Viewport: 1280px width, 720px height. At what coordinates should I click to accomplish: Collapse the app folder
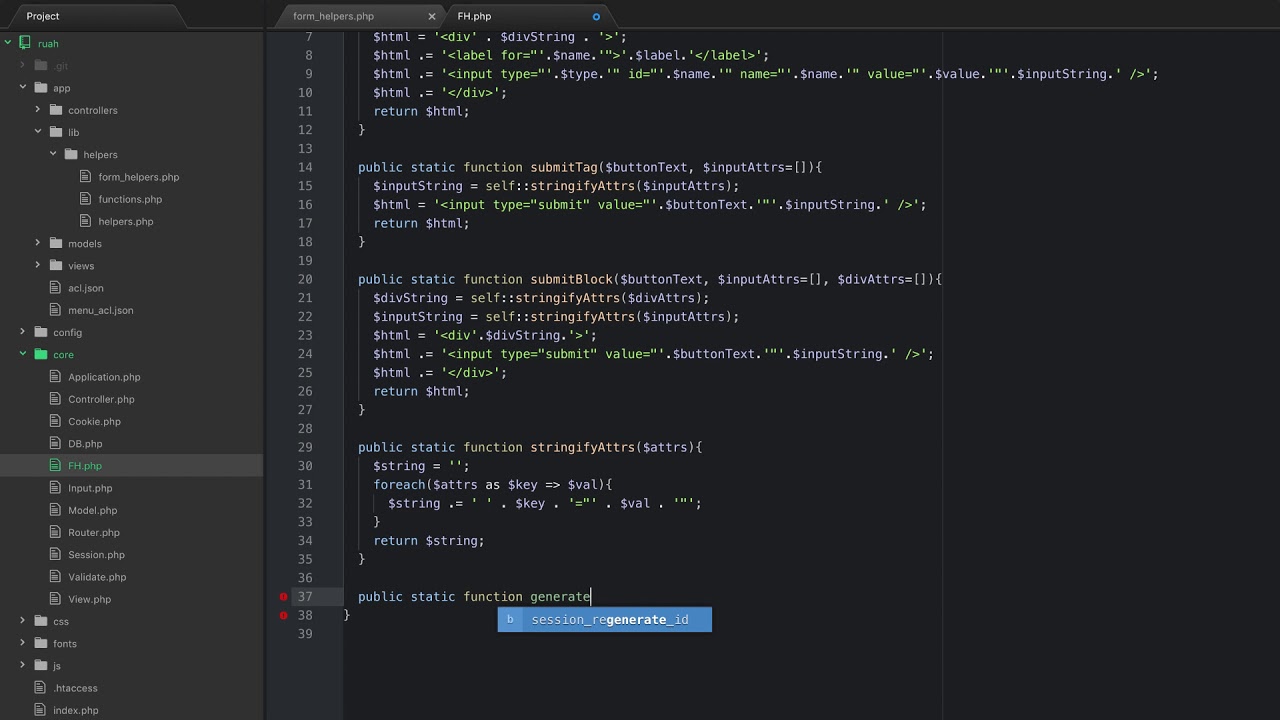tap(23, 88)
